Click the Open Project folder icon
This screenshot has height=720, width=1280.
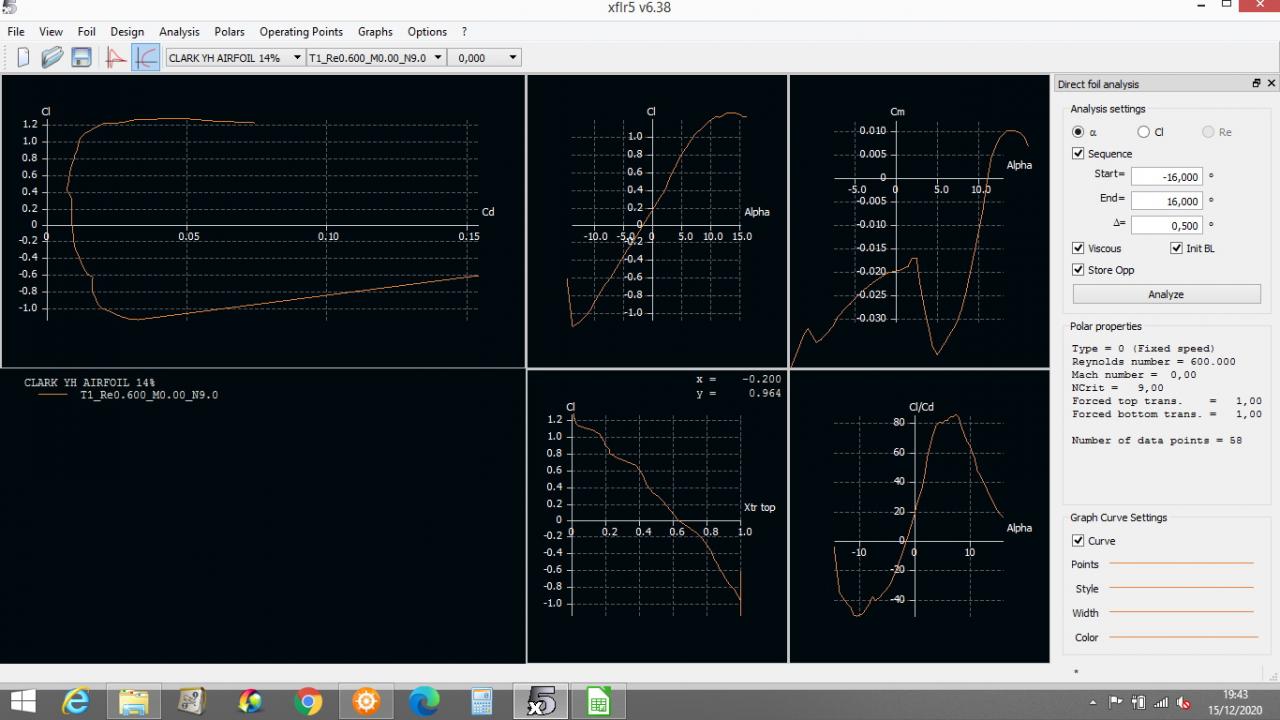tap(52, 58)
